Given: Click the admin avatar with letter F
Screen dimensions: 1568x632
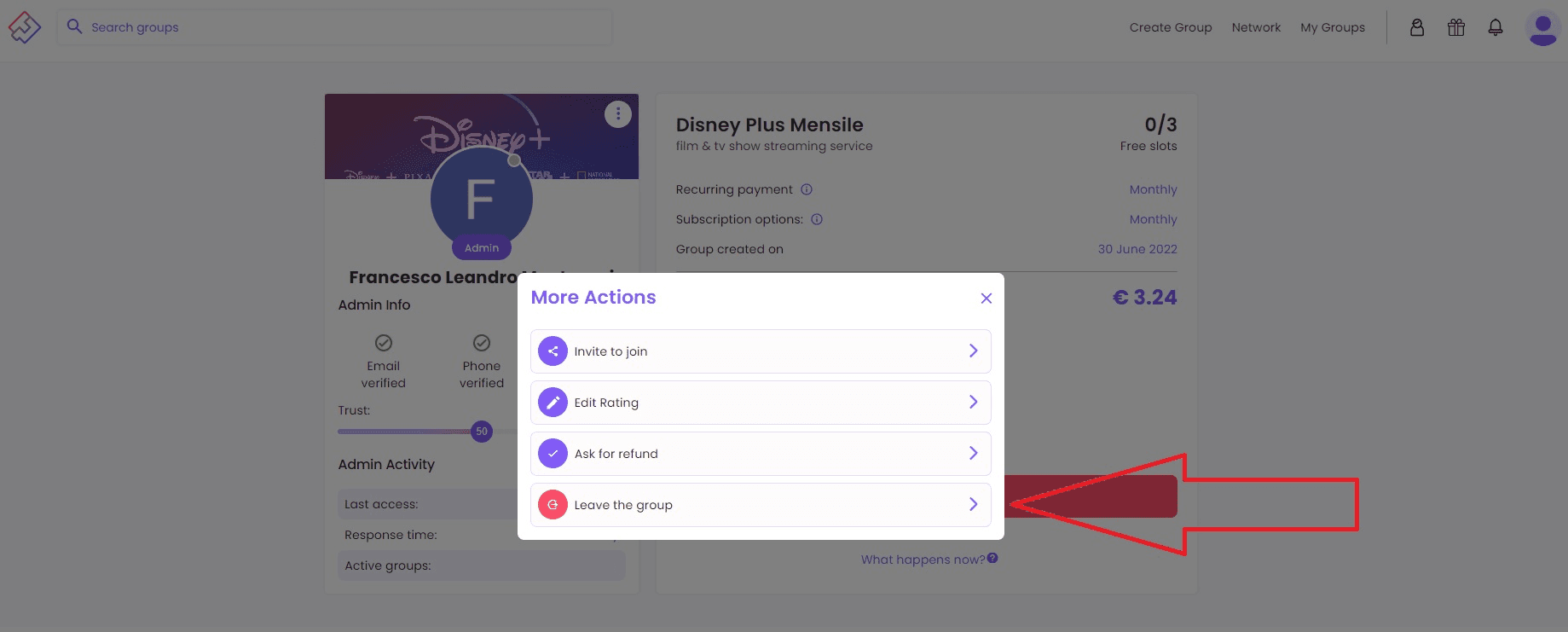Looking at the screenshot, I should point(482,199).
